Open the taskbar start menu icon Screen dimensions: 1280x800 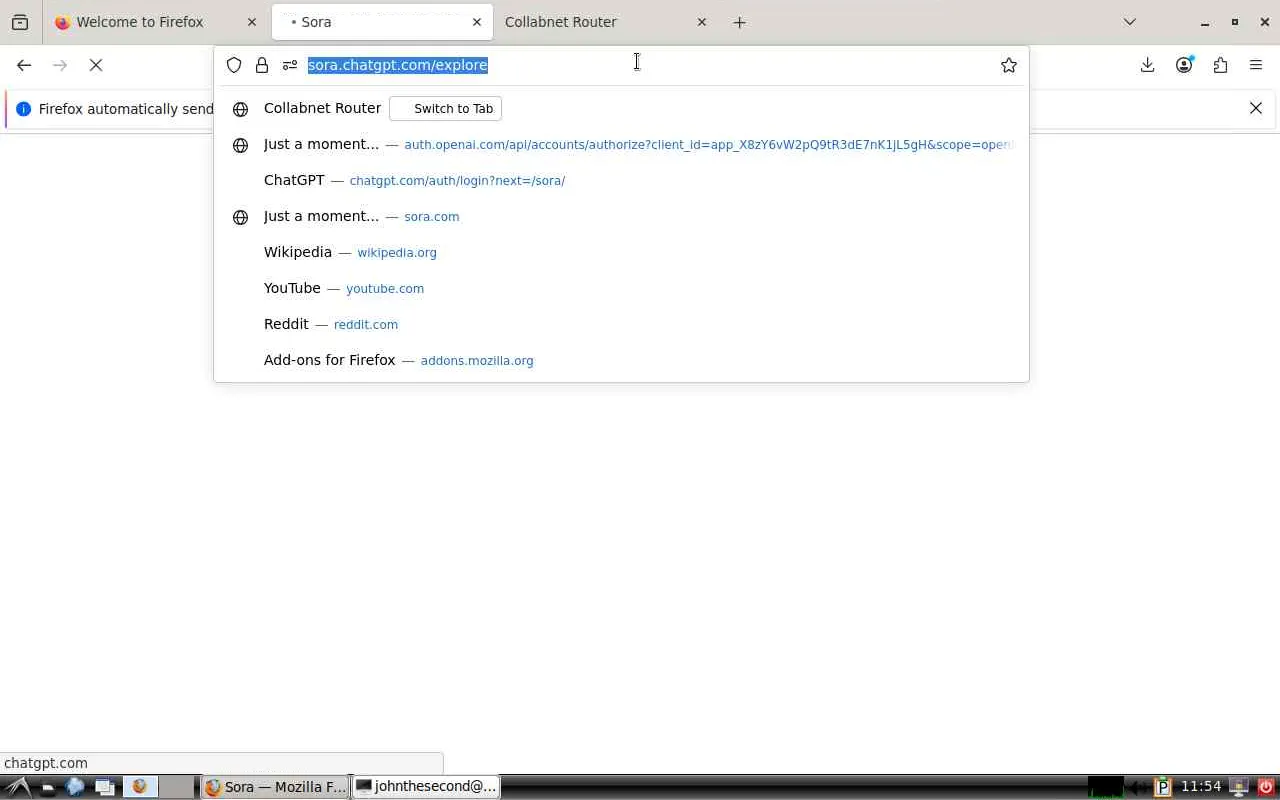click(18, 787)
